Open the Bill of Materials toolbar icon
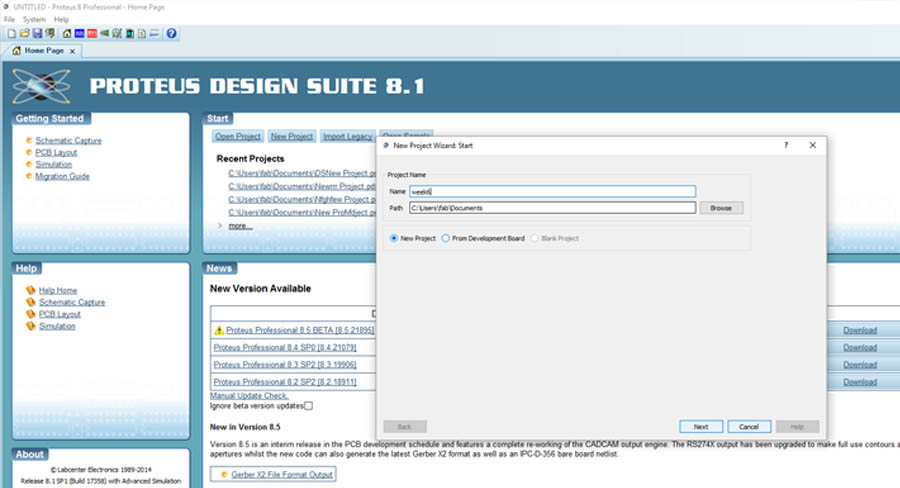The image size is (900, 488). coord(142,34)
